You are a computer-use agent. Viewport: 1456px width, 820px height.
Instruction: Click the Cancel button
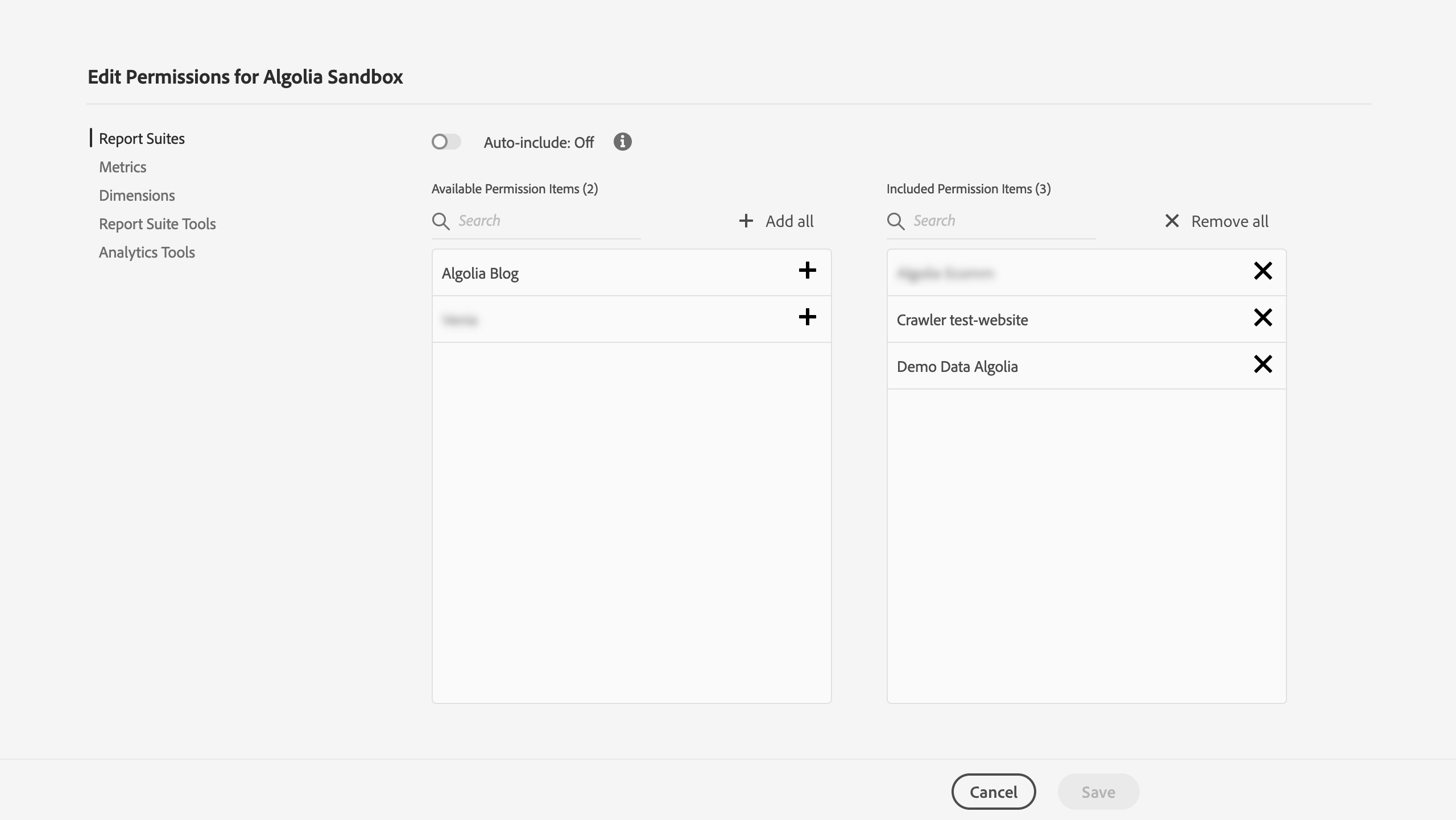tap(994, 791)
